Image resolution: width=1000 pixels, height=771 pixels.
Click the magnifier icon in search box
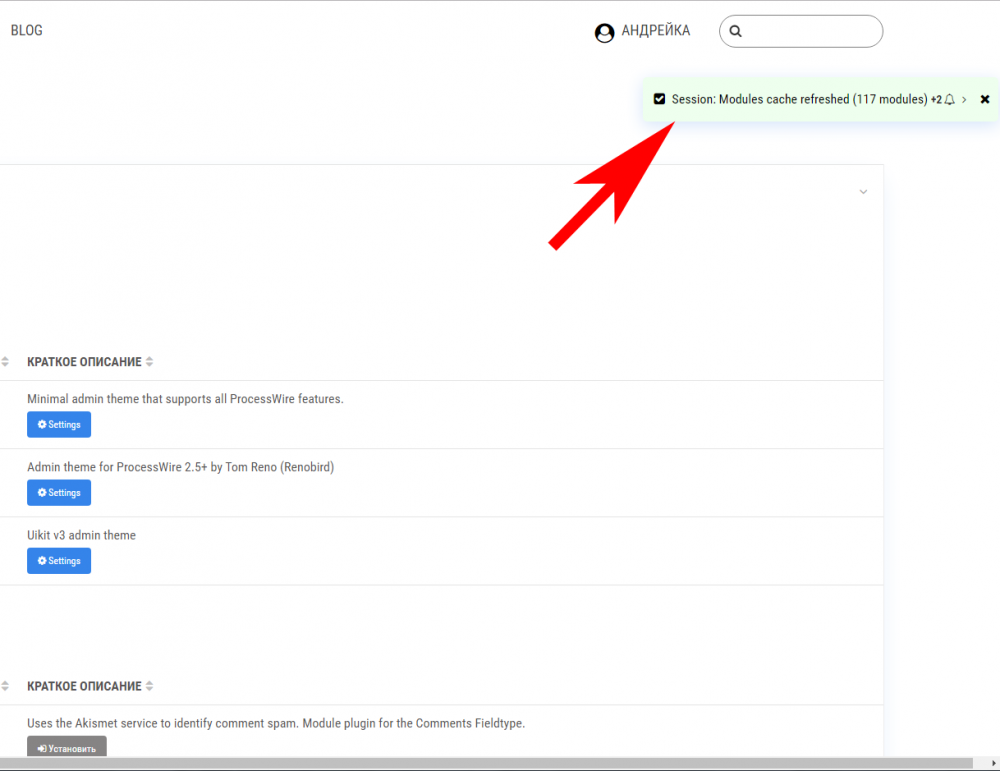pos(736,31)
